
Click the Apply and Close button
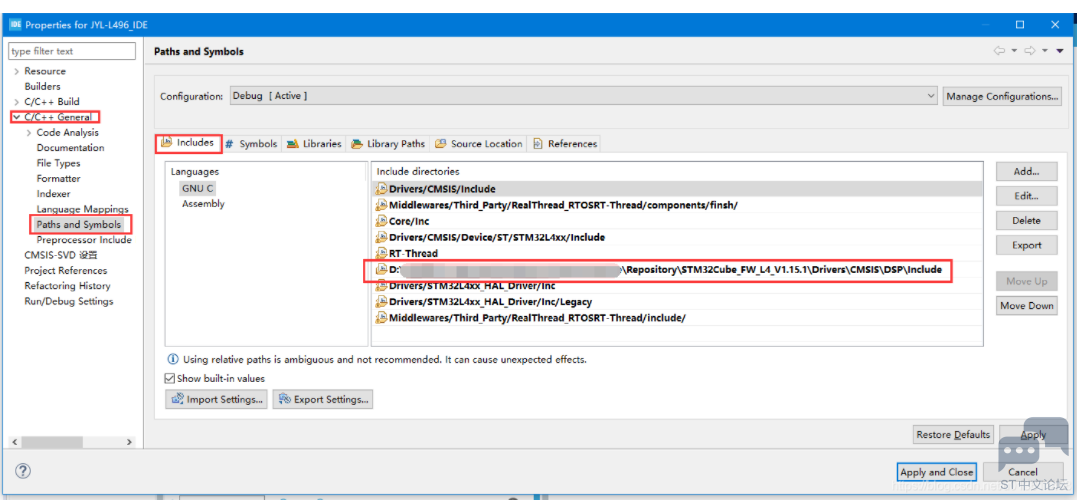pos(936,472)
